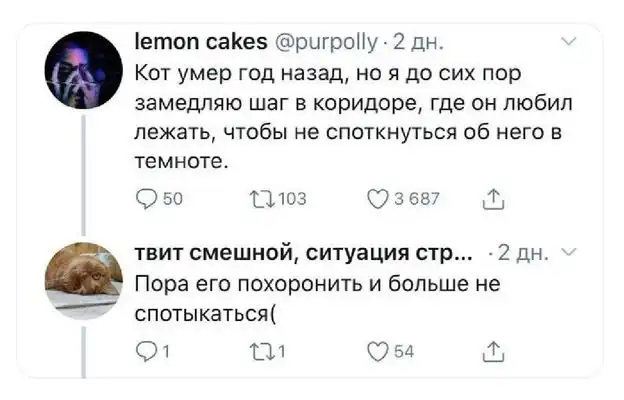Open lemon cakes profile name

(199, 42)
